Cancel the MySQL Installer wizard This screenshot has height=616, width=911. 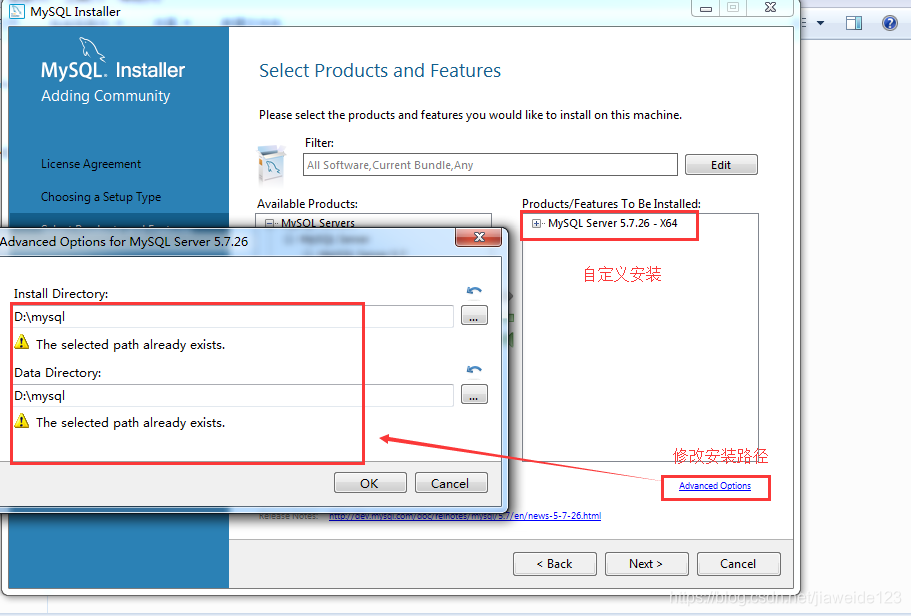738,564
